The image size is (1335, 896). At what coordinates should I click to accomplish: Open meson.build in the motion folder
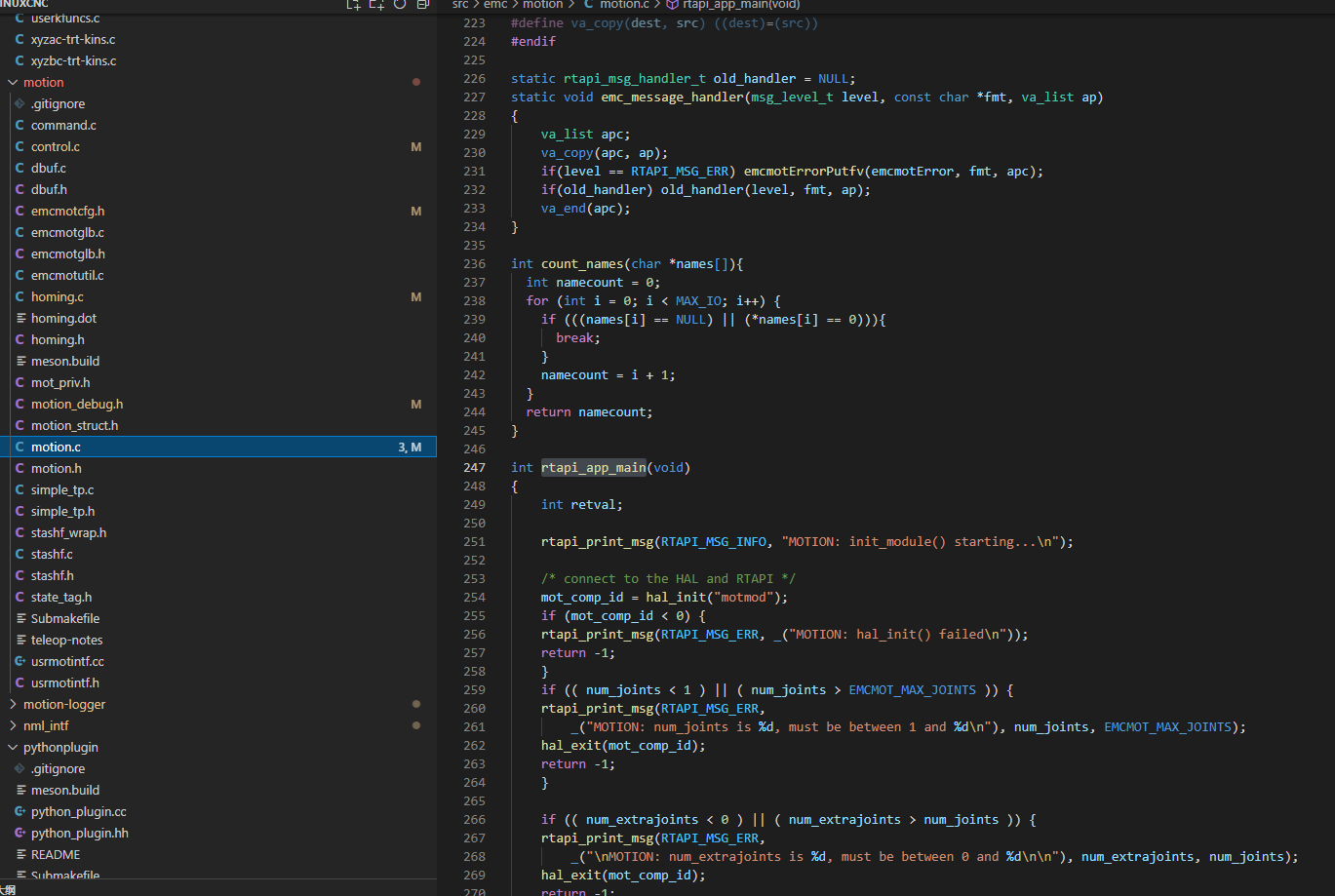coord(218,361)
